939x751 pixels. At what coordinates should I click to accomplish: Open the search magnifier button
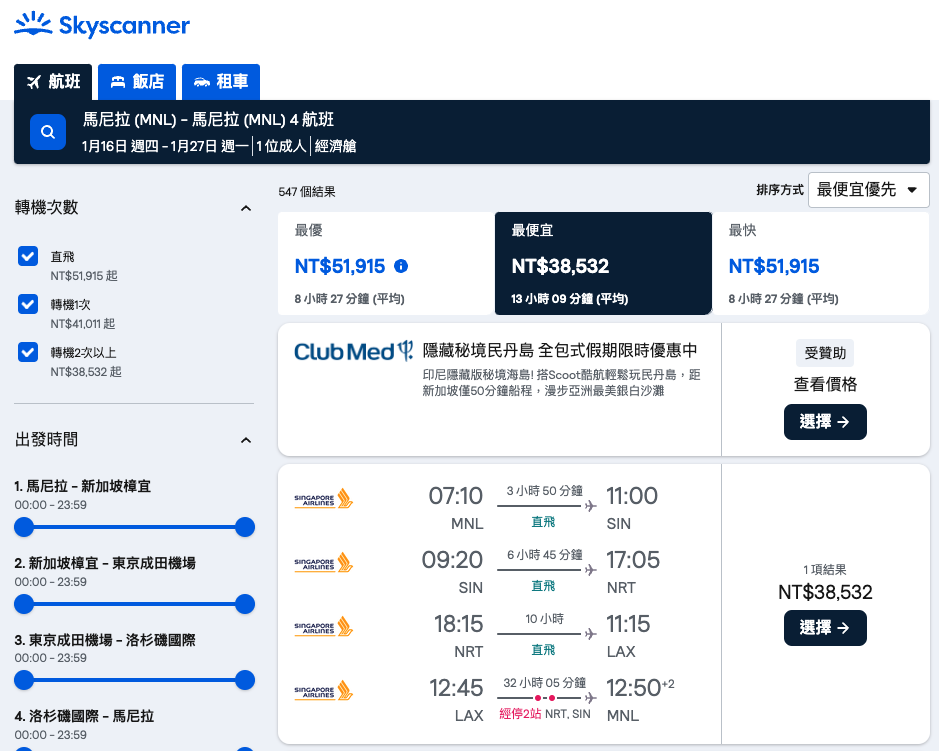coord(48,132)
